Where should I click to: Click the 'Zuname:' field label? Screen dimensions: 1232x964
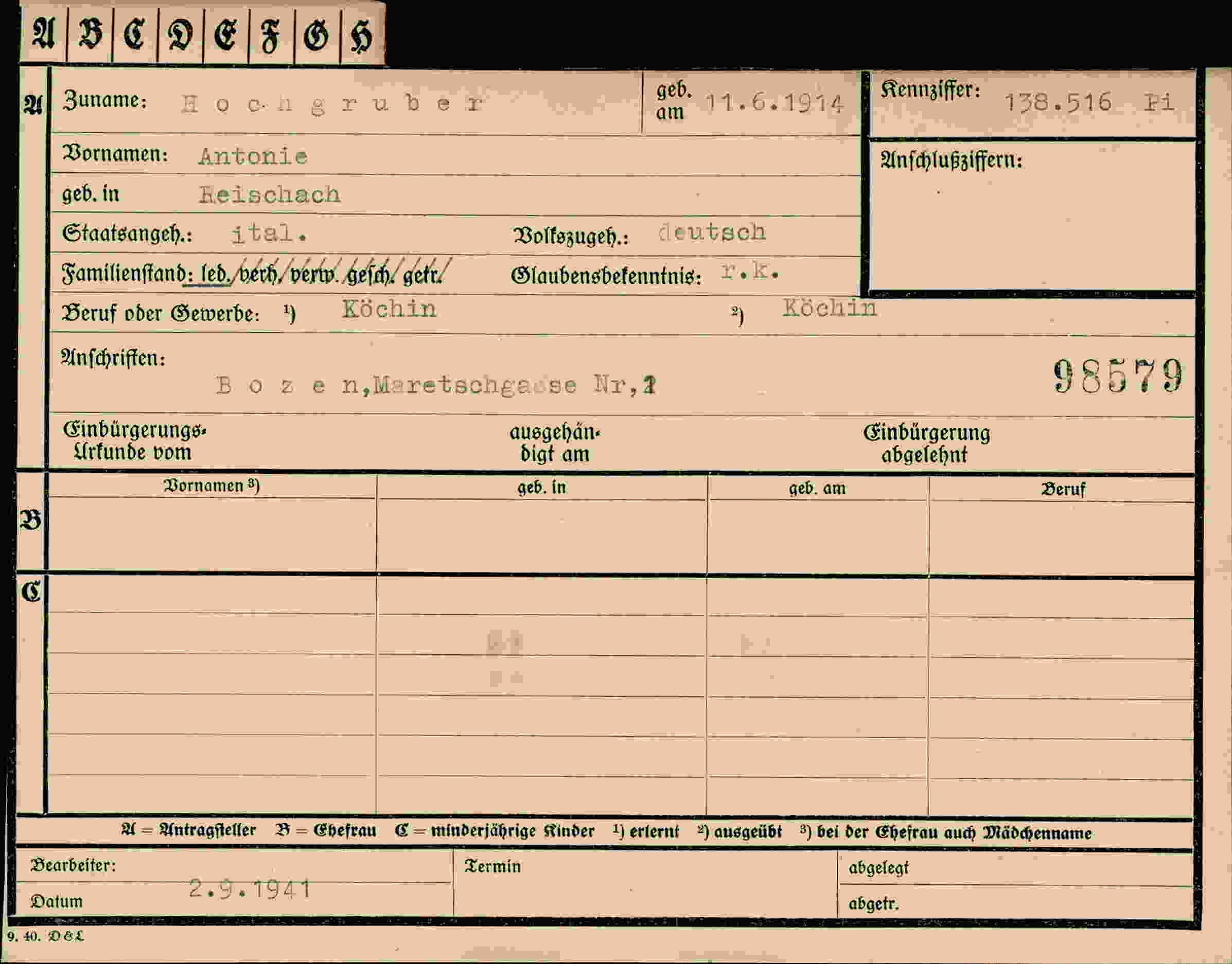pos(105,100)
